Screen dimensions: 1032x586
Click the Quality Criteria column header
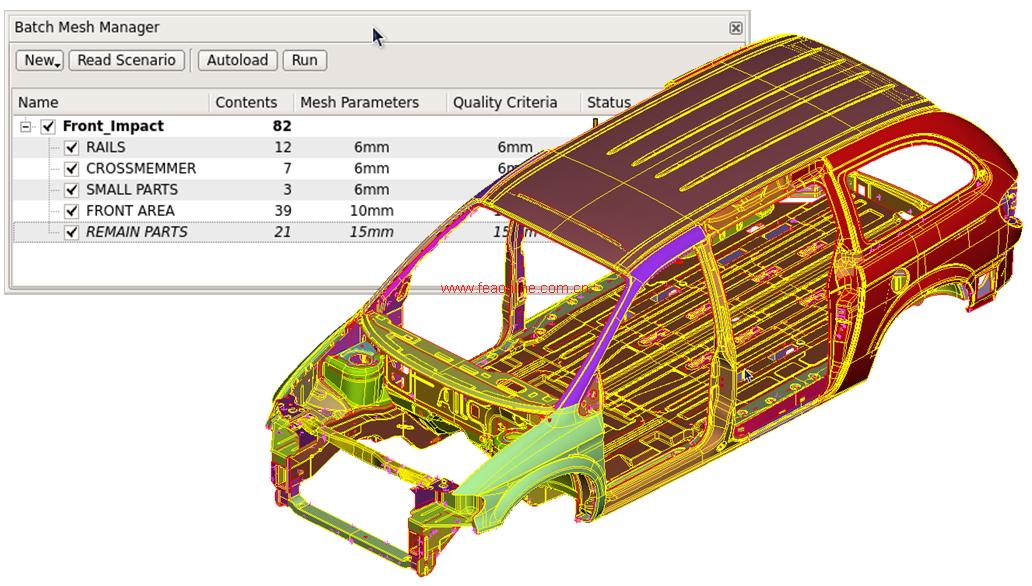pos(505,102)
